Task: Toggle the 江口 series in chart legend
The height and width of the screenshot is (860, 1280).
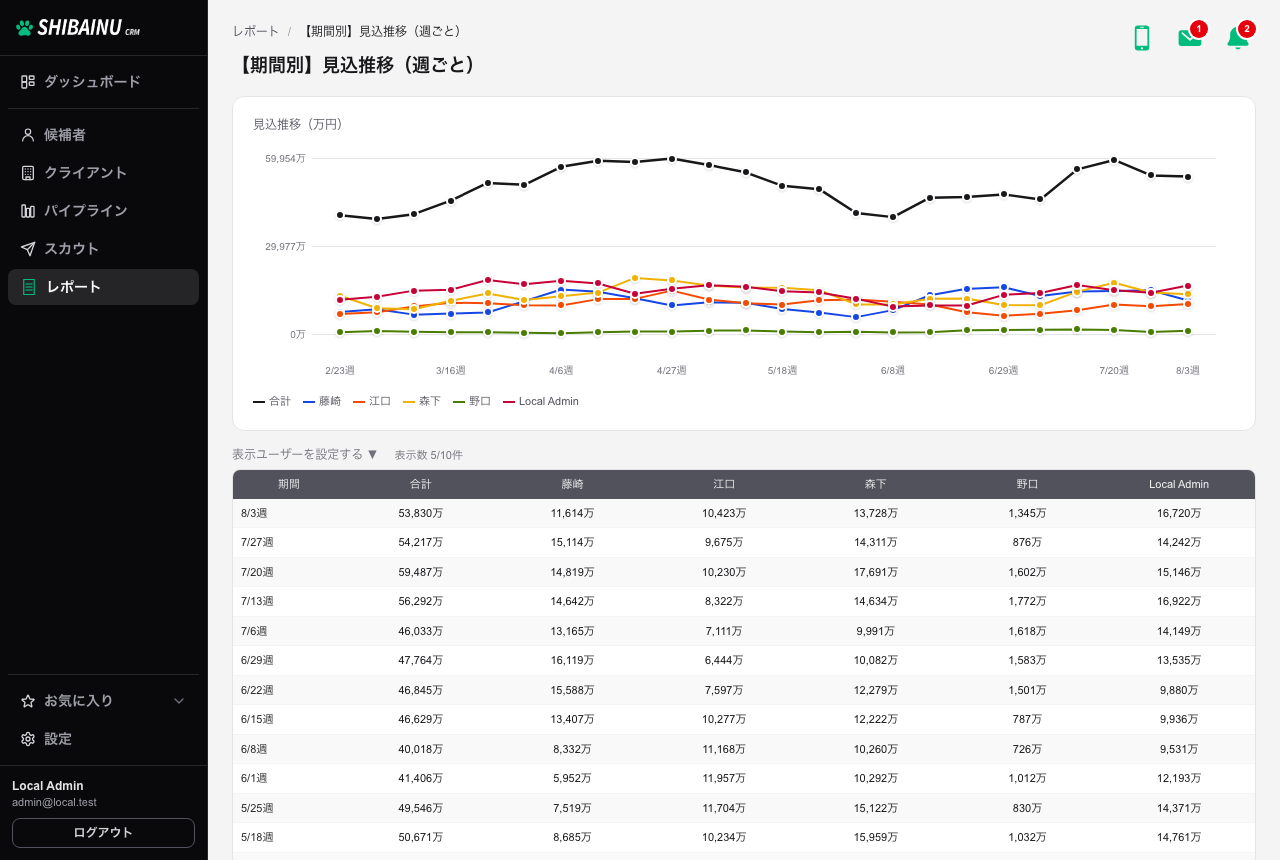Action: [372, 401]
